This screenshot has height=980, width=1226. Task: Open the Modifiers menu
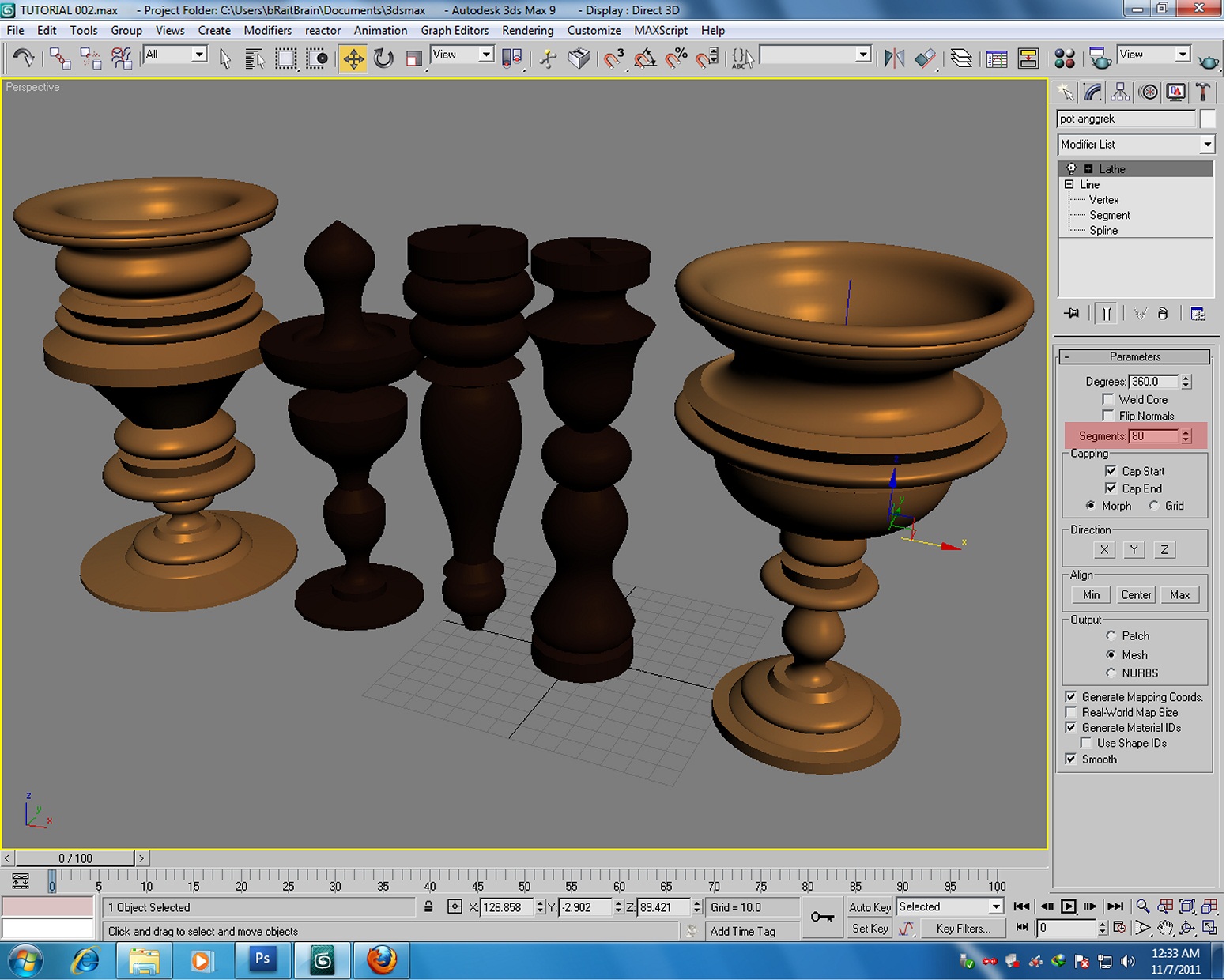267,30
